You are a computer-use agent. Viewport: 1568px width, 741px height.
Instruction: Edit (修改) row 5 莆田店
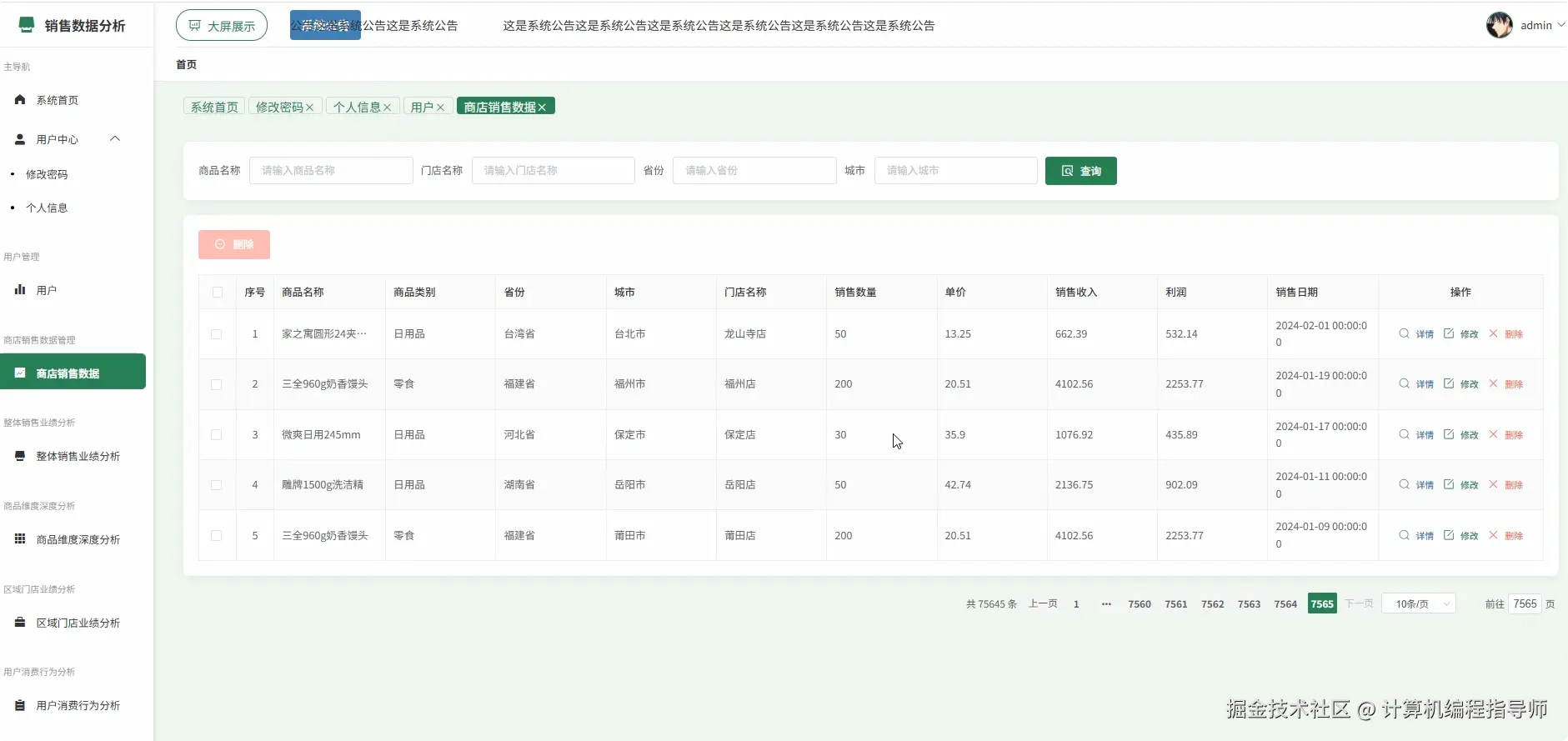pos(1460,536)
